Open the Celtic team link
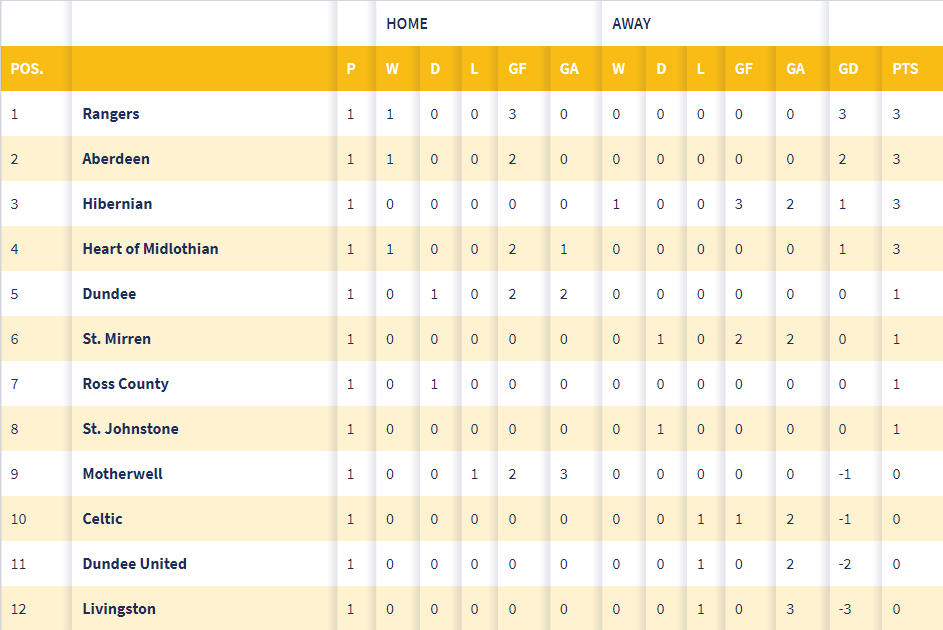The height and width of the screenshot is (630, 943). pos(102,519)
